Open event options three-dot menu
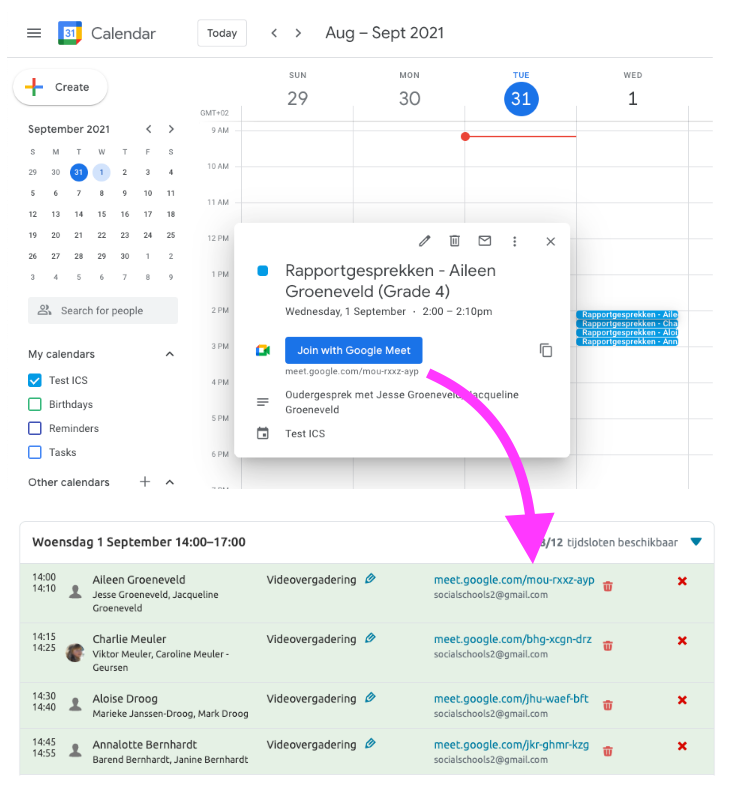The width and height of the screenshot is (732, 794). click(x=515, y=241)
